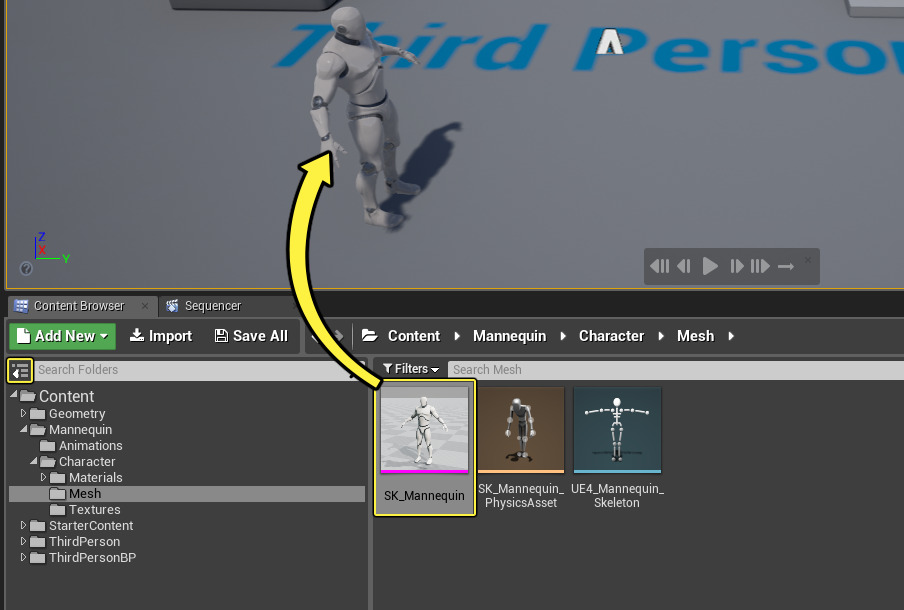This screenshot has height=610, width=904.
Task: Click the Import button
Action: coord(161,336)
